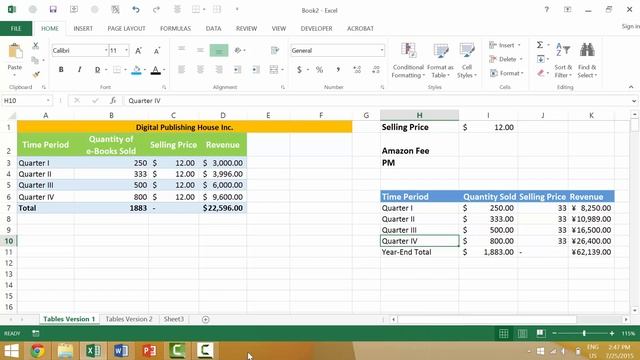Viewport: 640px width, 360px height.
Task: Toggle Italic formatting
Action: point(79,70)
